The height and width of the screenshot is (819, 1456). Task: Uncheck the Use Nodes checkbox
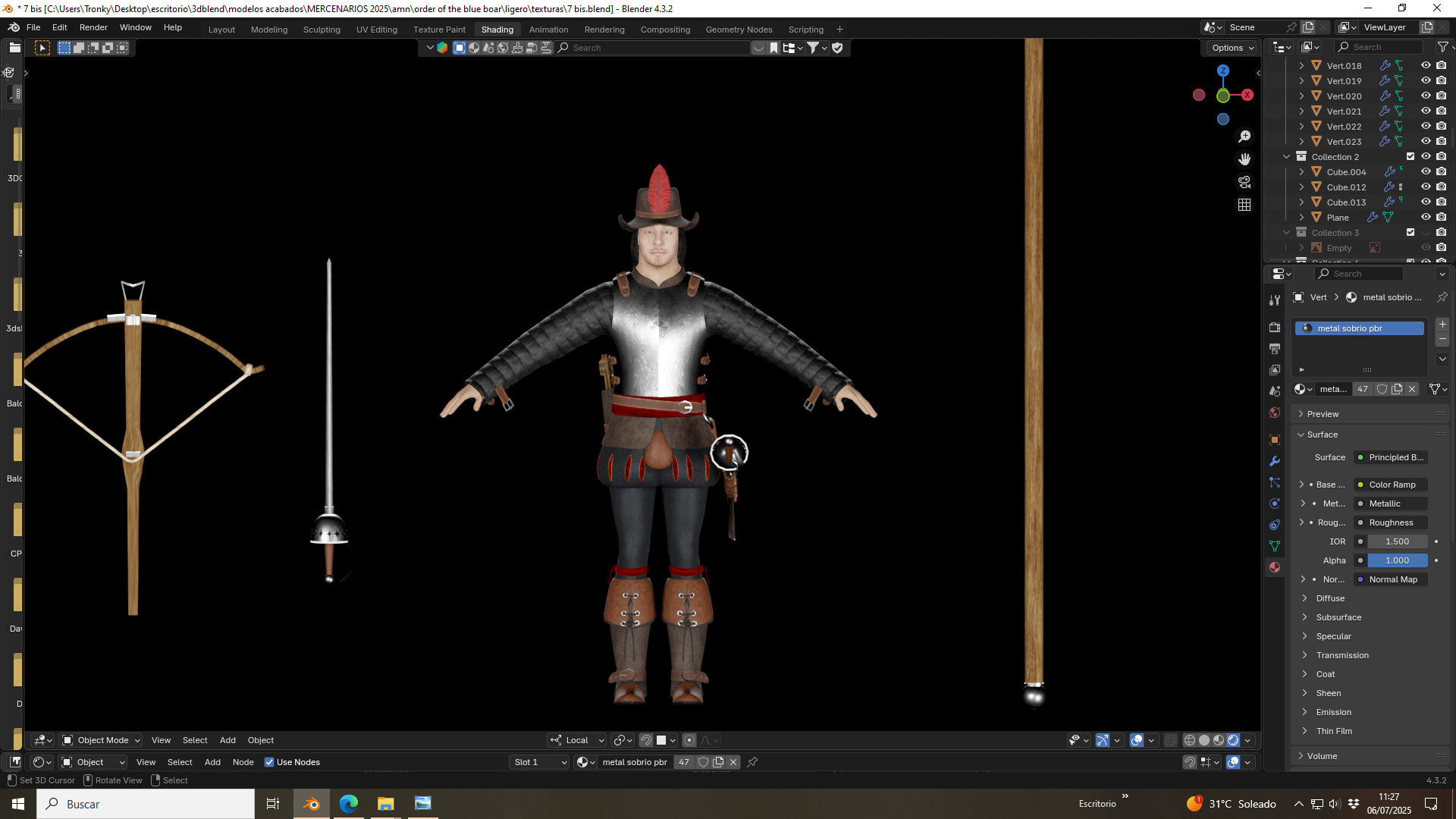[x=269, y=762]
